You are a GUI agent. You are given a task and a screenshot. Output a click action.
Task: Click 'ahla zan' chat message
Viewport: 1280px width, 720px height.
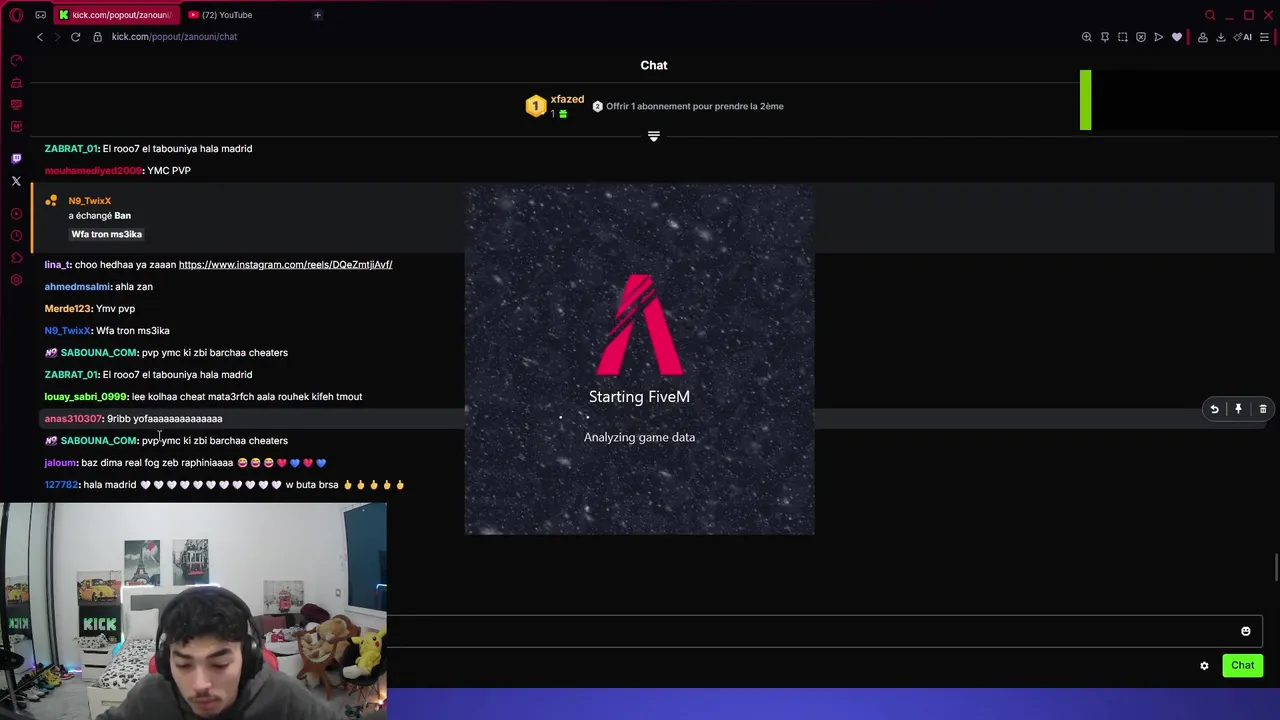134,287
